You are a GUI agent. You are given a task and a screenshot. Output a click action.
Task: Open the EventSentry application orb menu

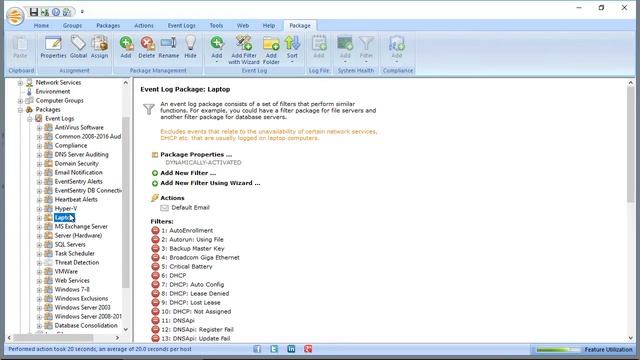[15, 16]
